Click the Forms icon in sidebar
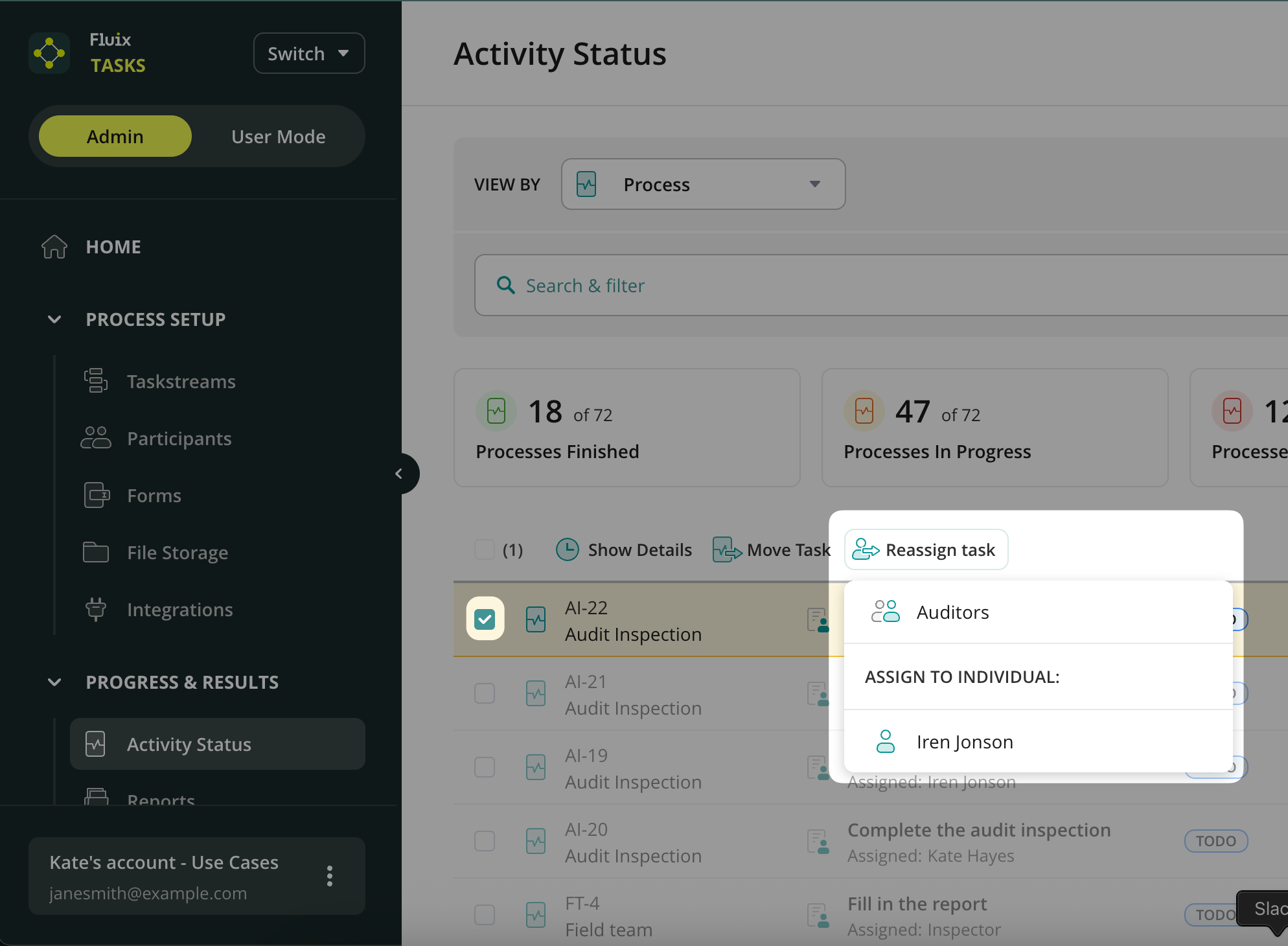 coord(97,495)
